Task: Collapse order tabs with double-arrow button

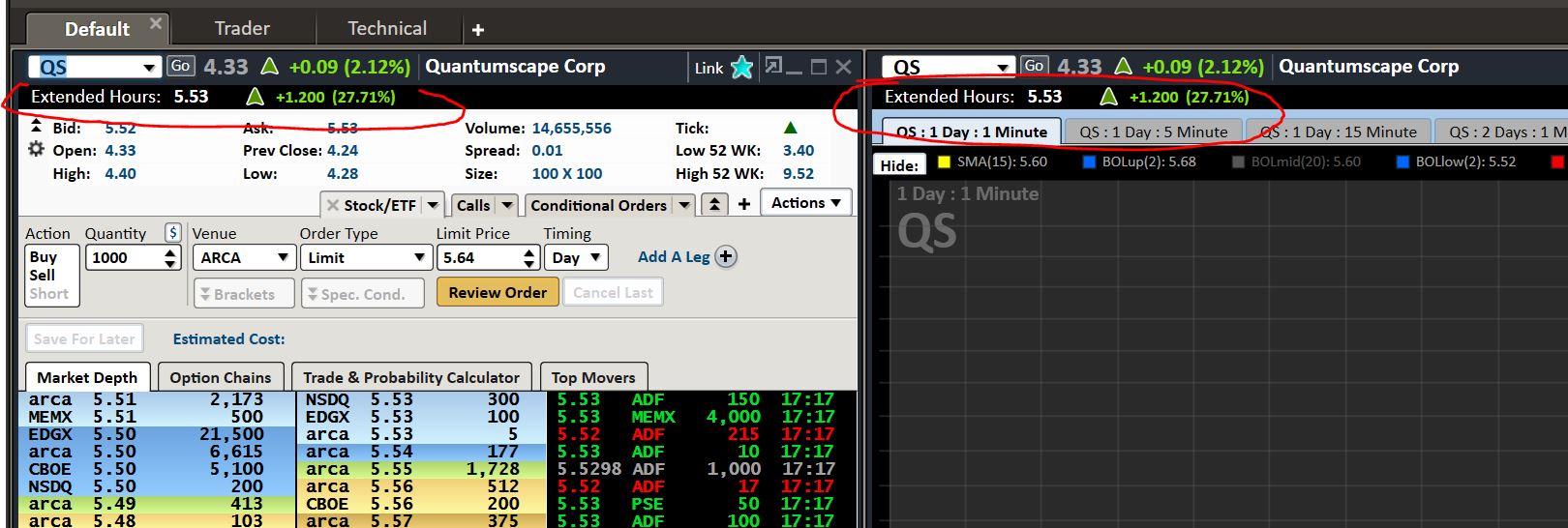Action: point(714,204)
